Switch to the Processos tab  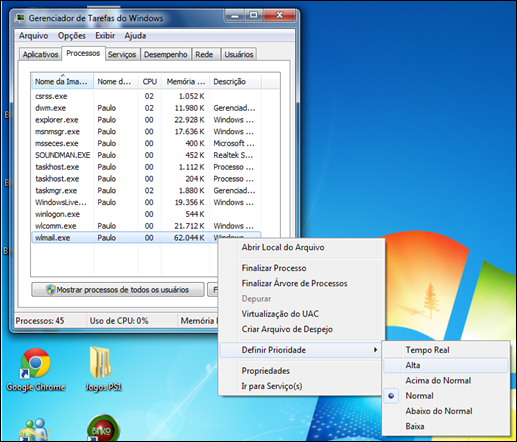[83, 53]
